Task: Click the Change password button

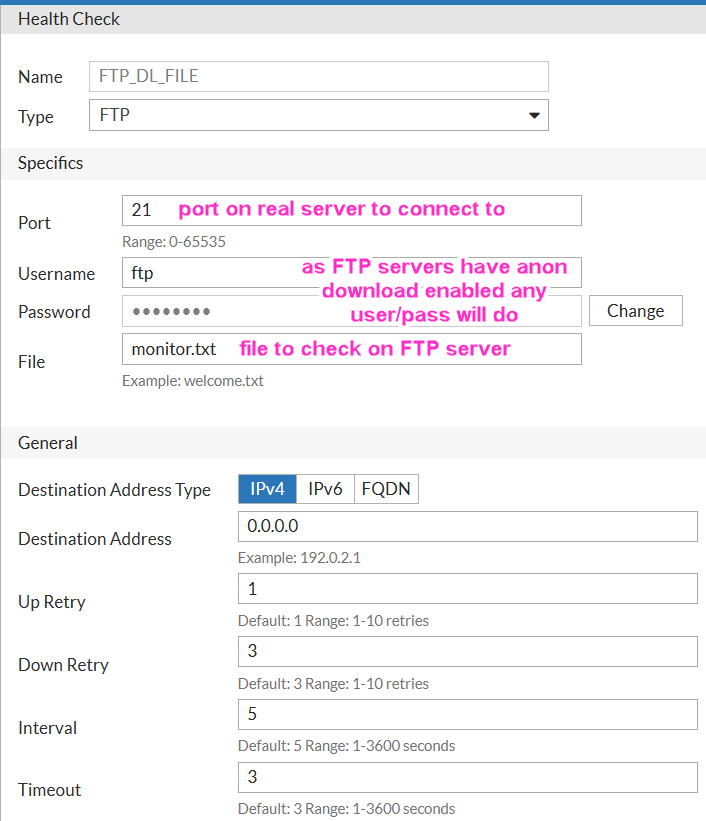Action: (635, 310)
